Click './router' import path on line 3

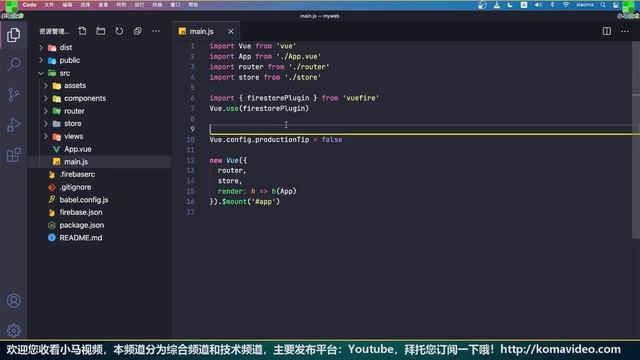pos(309,67)
